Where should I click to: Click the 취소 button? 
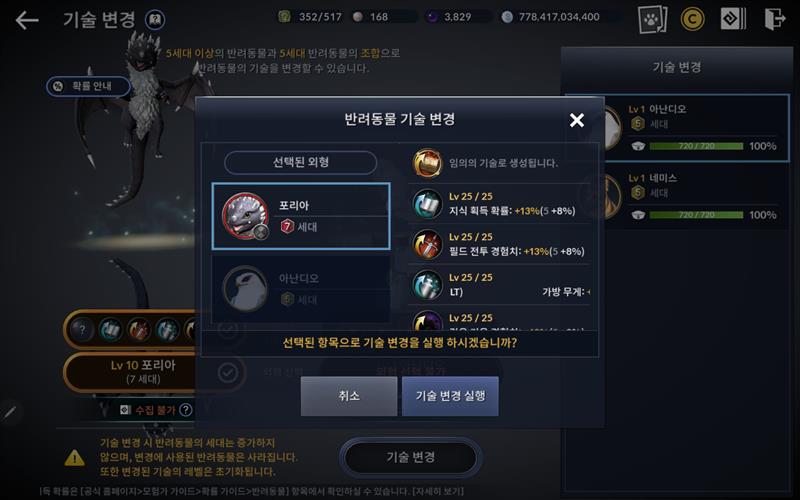point(349,396)
